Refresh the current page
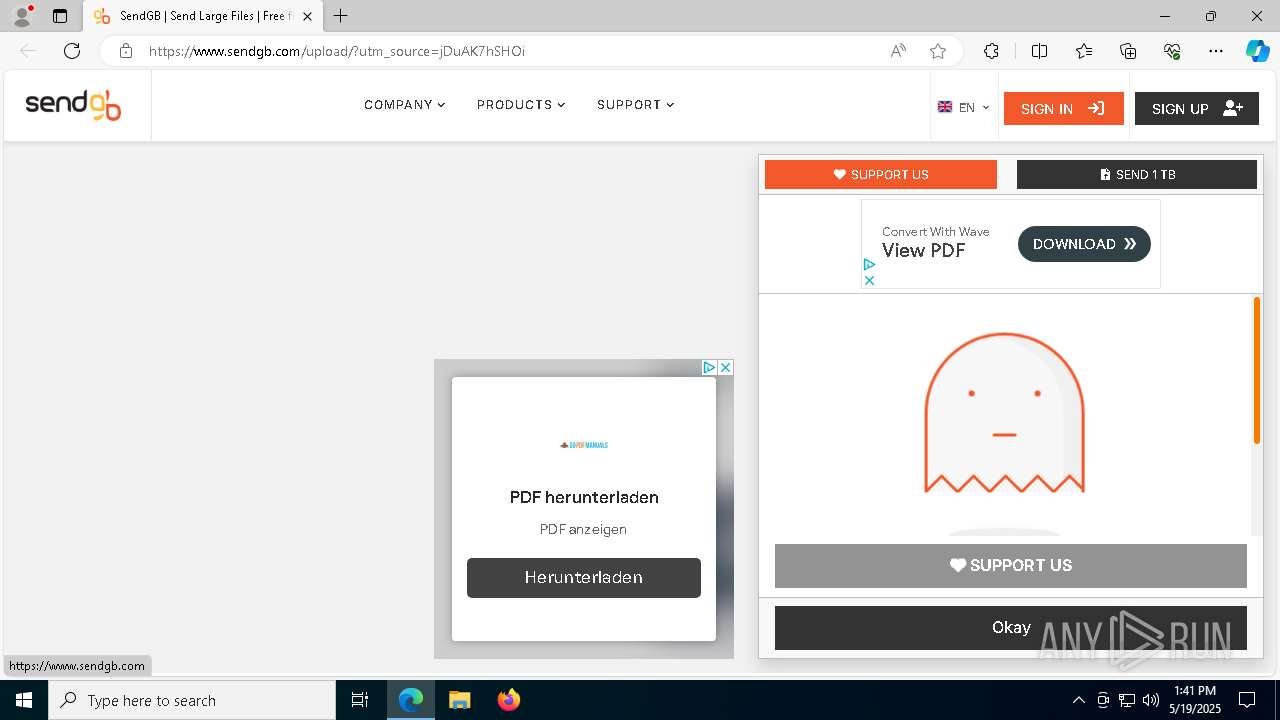 [x=72, y=51]
